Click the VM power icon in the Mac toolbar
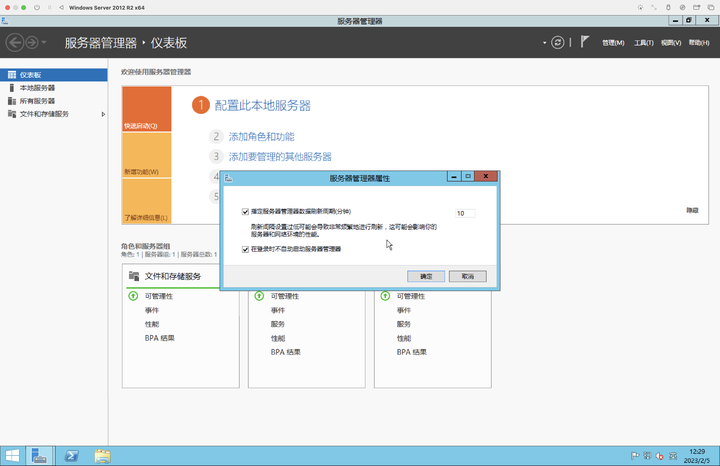Screen dimensions: 720x466 click(x=37, y=7)
